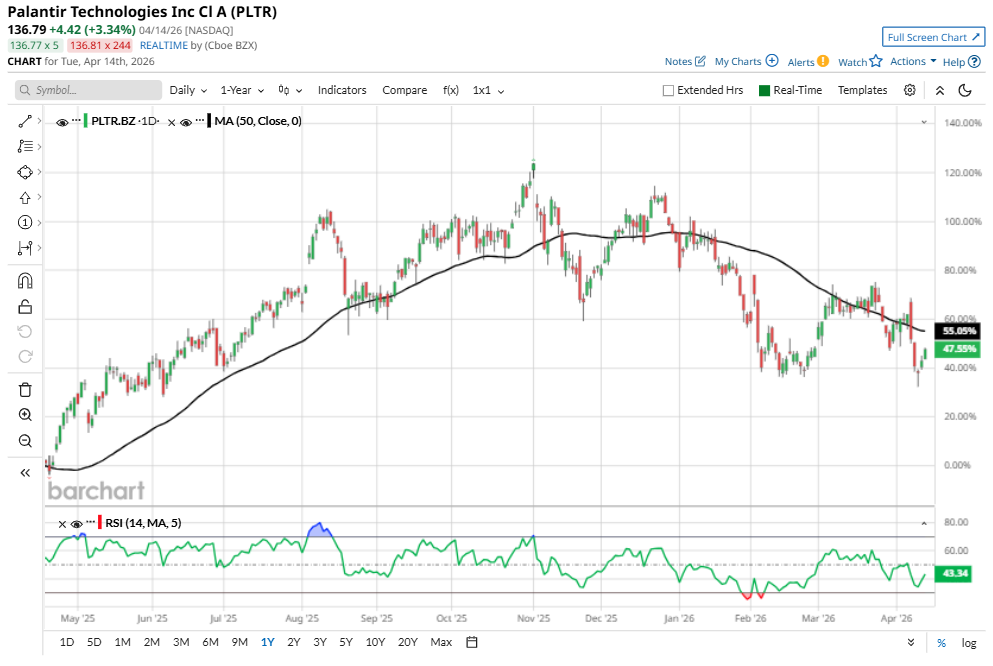Select the trend line drawing tool
Image resolution: width=993 pixels, height=666 pixels.
click(x=25, y=121)
